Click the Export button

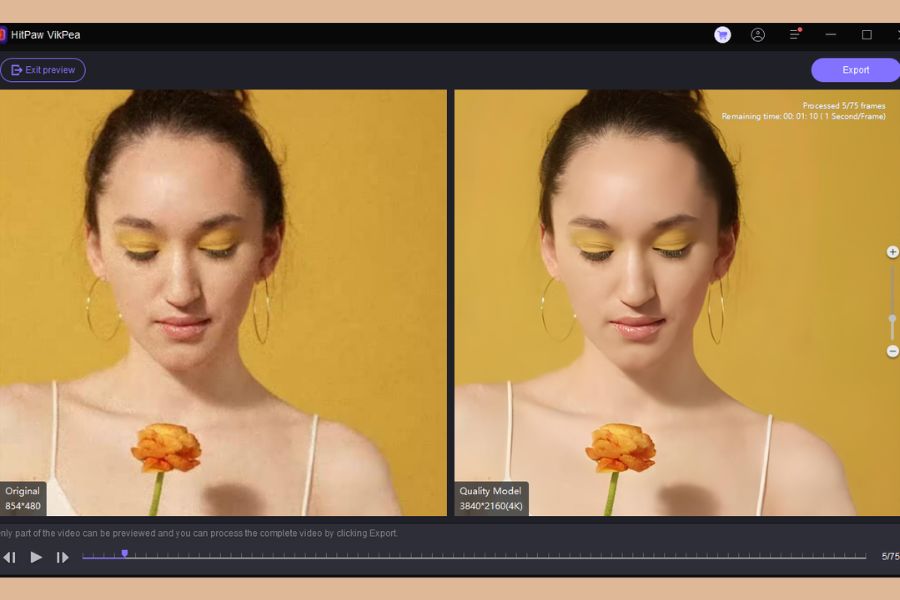856,70
